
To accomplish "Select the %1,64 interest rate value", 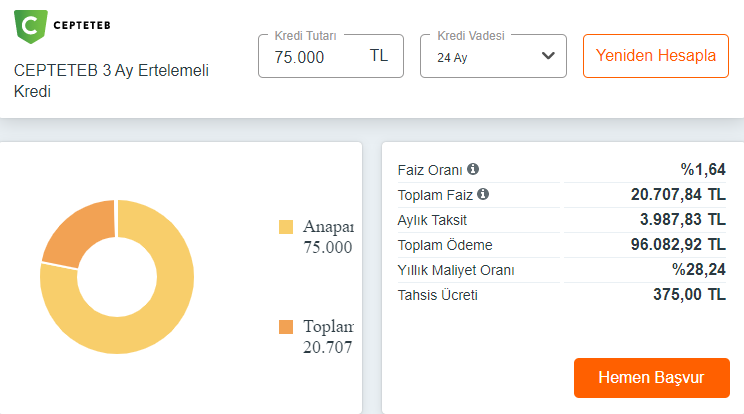I will click(x=703, y=169).
